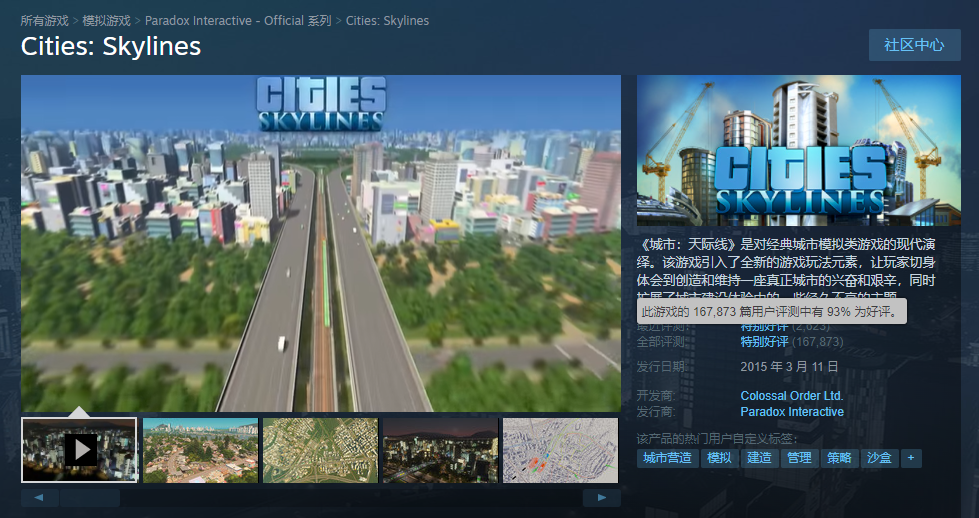Select the 模拟 tag

pyautogui.click(x=719, y=458)
